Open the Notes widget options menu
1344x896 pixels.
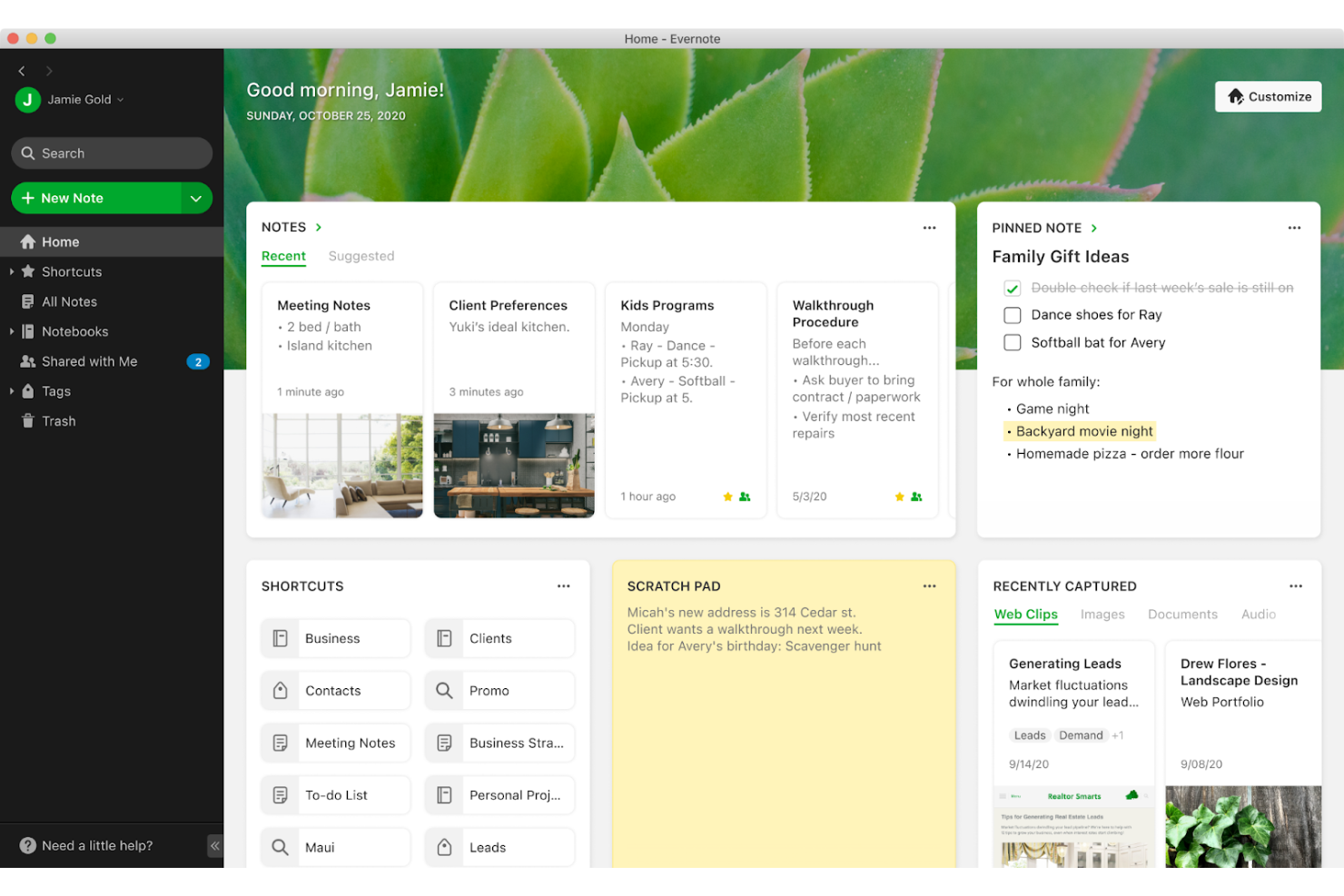929,228
